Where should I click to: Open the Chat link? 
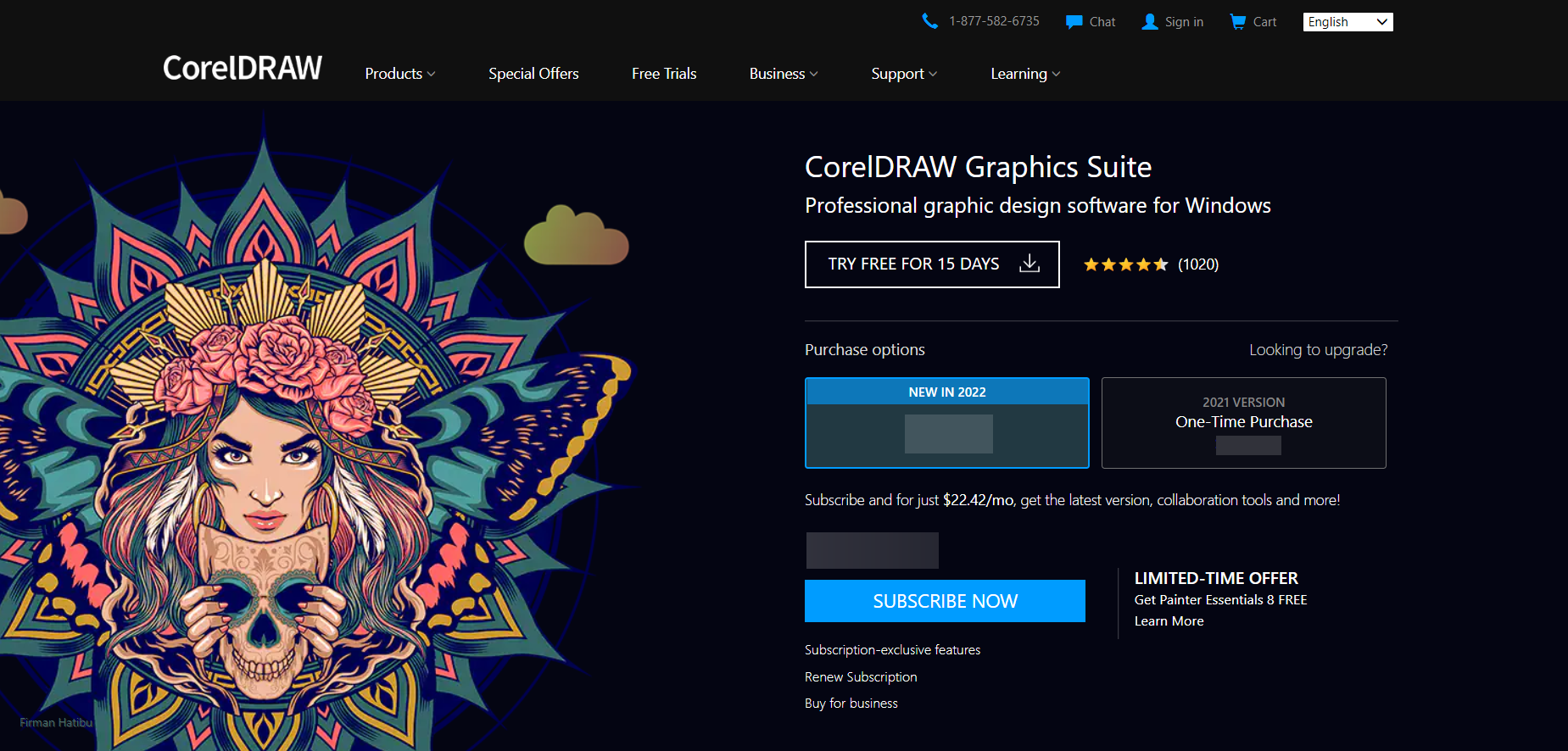(1102, 22)
